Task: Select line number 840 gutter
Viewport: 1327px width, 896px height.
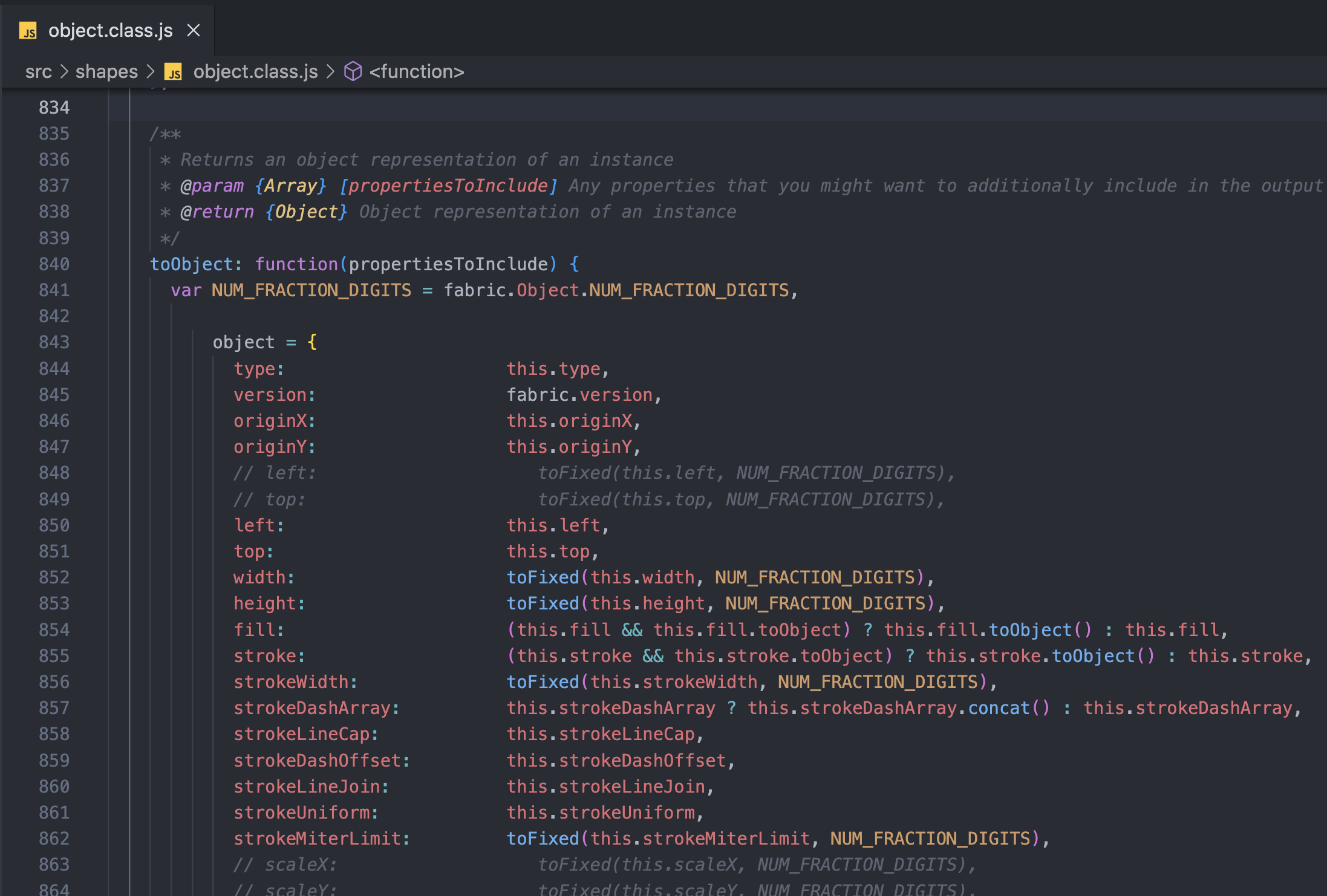Action: 54,264
